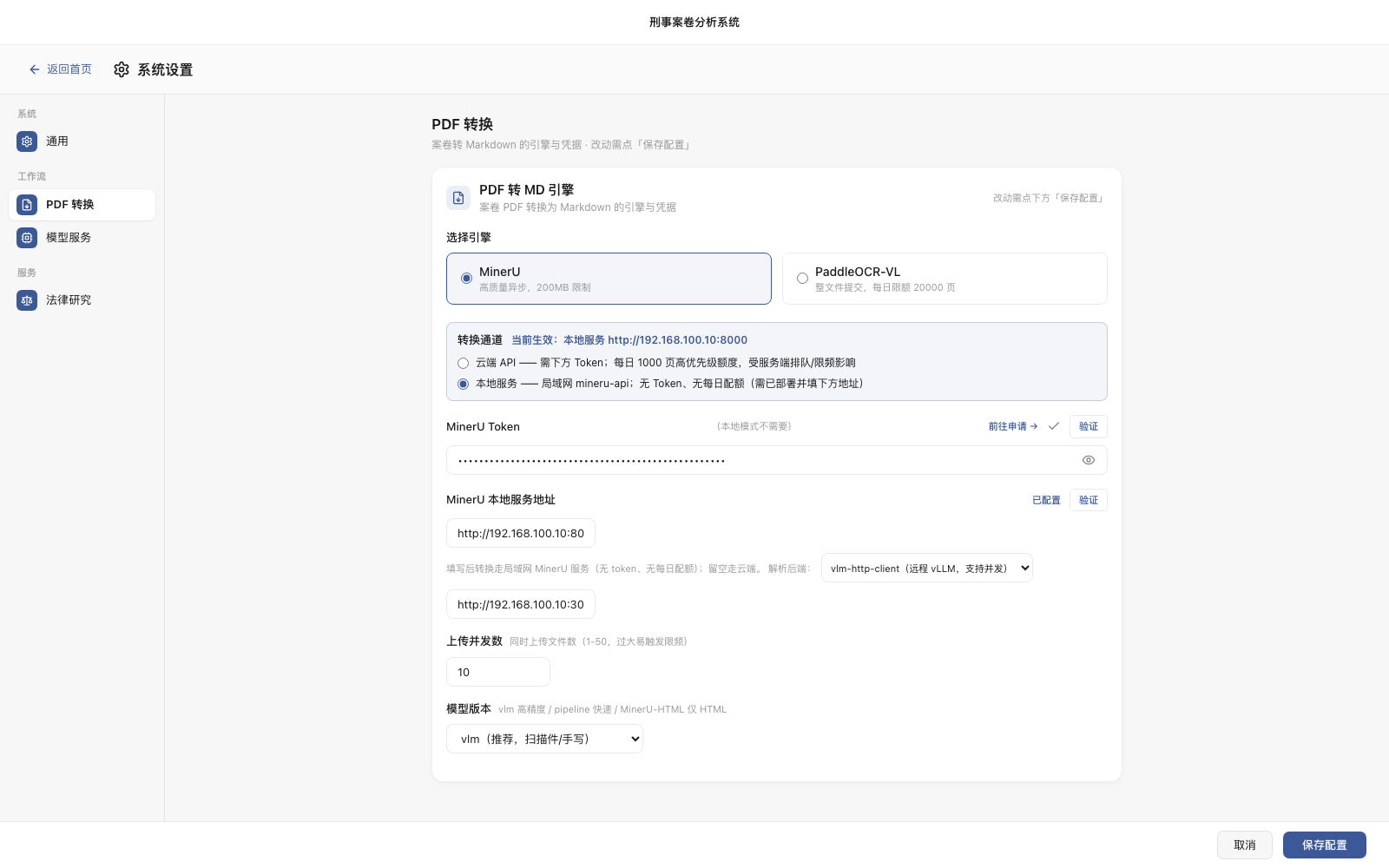Viewport: 1389px width, 868px height.
Task: Click the 前往申请 link
Action: [x=1013, y=426]
